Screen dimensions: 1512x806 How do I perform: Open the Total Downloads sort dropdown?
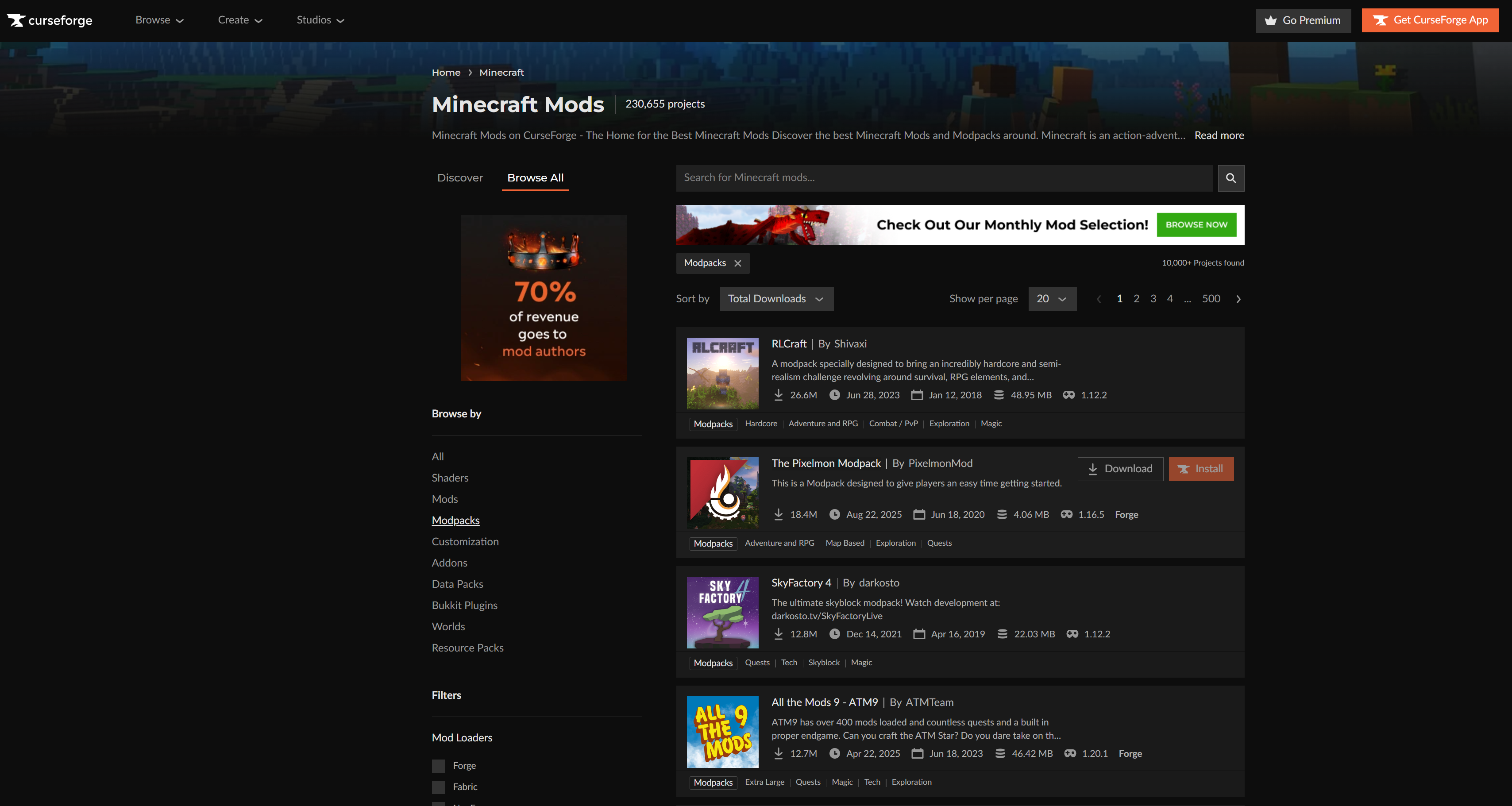776,299
